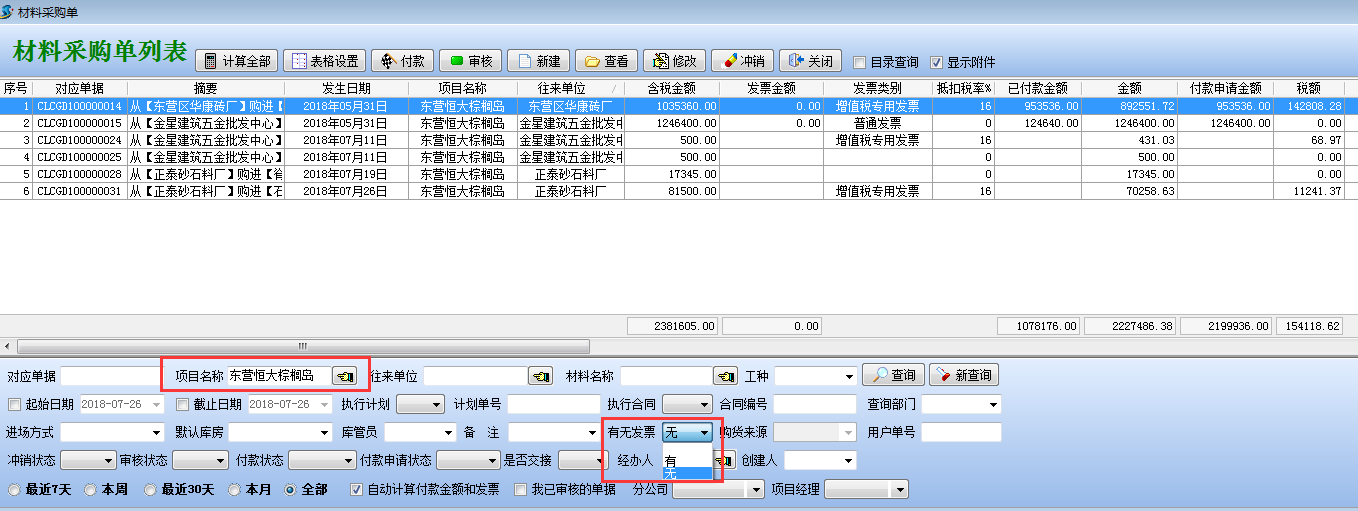
Task: Click the 冲销 write-off button
Action: coord(742,61)
